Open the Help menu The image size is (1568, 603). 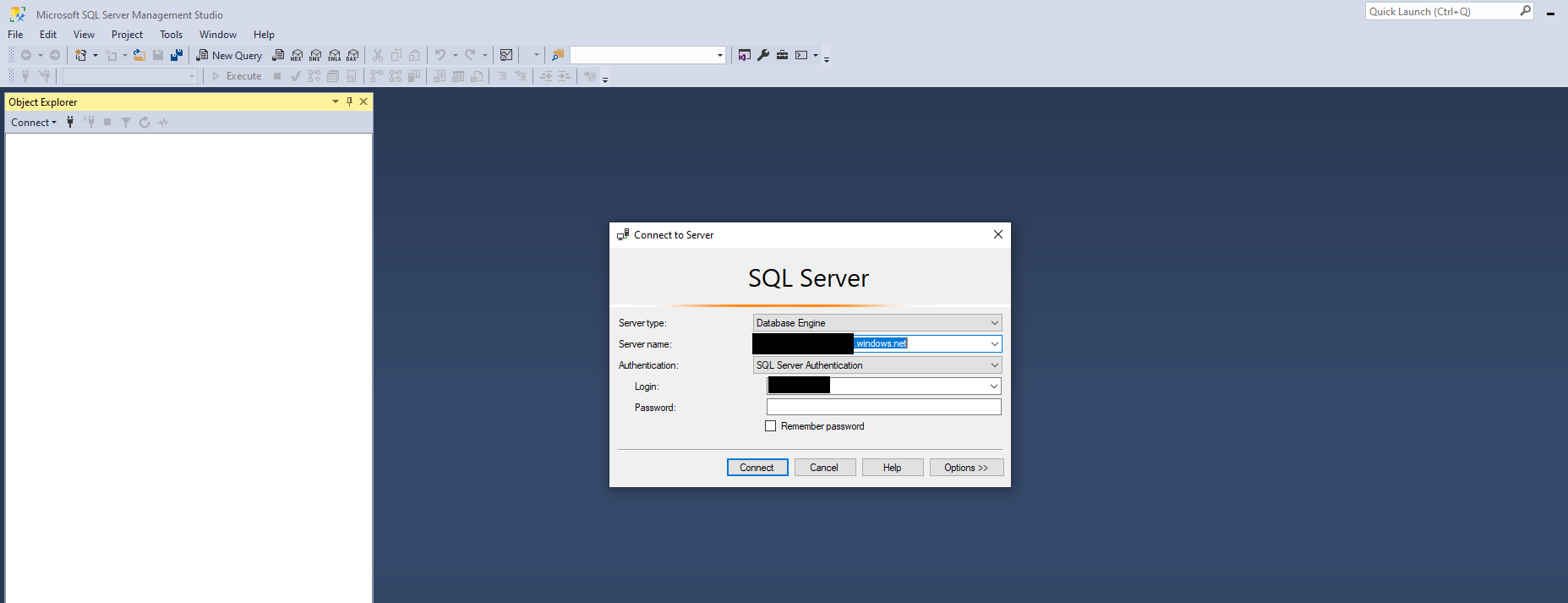click(264, 35)
